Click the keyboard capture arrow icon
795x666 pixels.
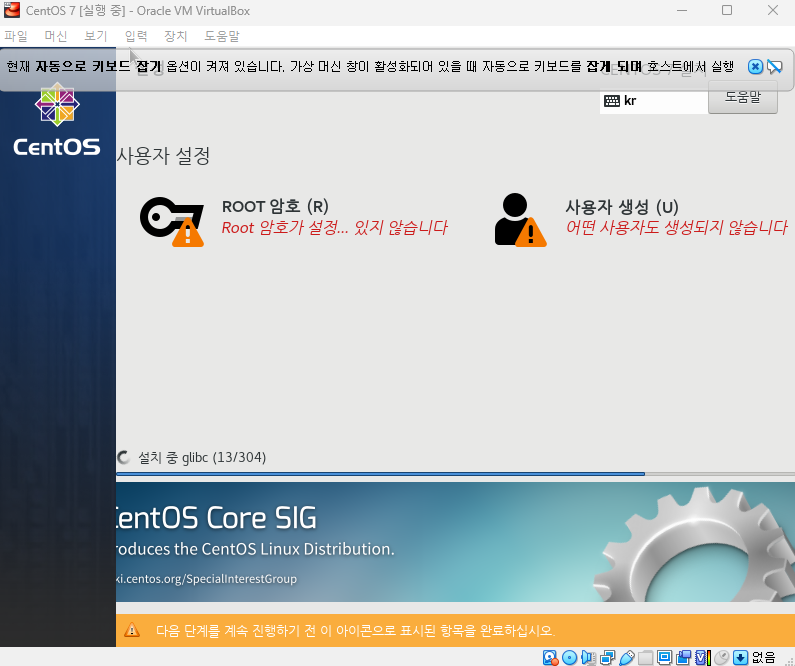740,658
